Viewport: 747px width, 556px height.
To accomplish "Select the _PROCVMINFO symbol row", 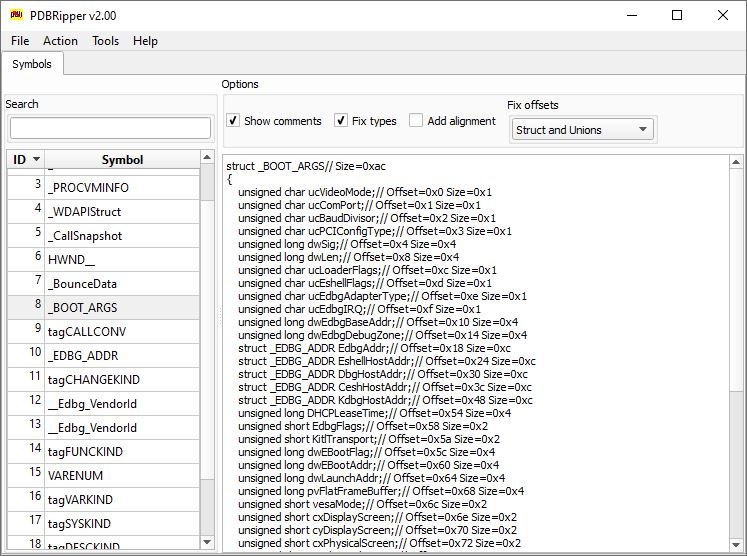I will coord(89,188).
